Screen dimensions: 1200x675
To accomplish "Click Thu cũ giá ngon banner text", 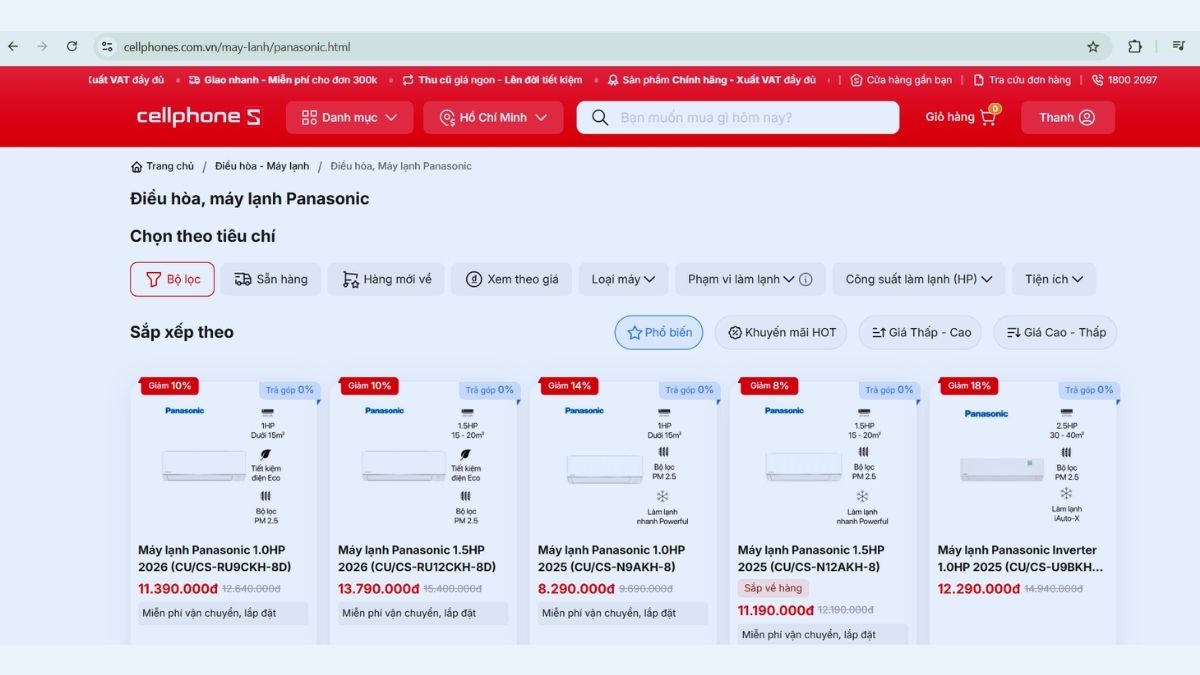I will [x=492, y=80].
